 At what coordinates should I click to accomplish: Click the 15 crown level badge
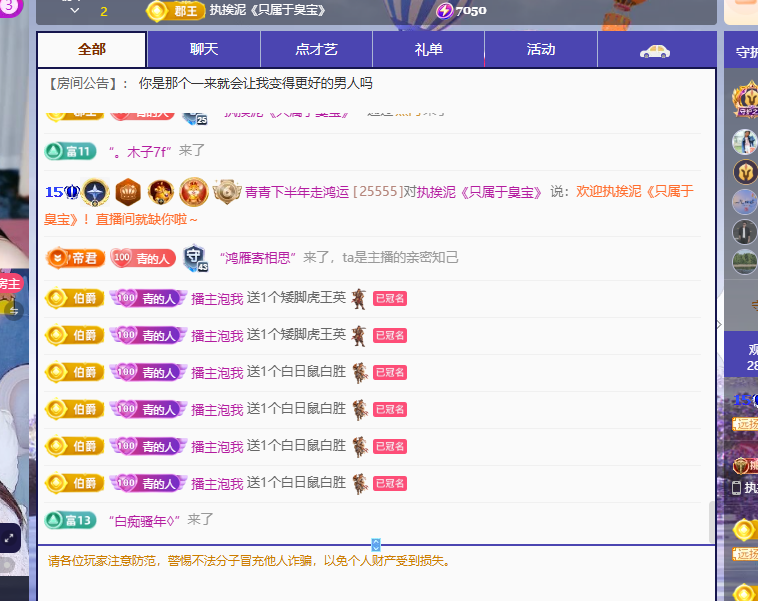[62, 192]
